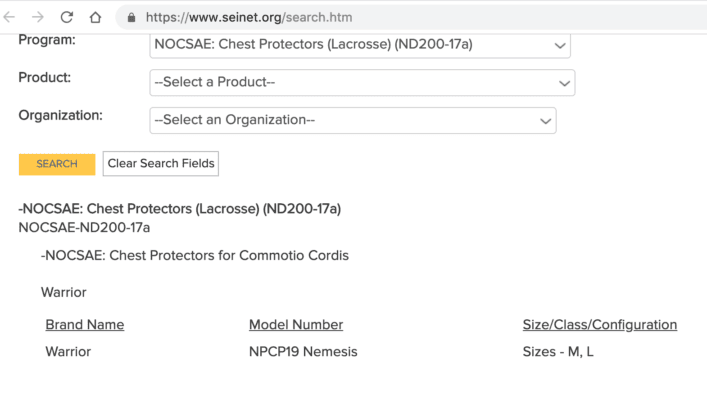Screen dimensions: 707x394
Task: Click the yellow SEARCH button
Action: (x=57, y=164)
